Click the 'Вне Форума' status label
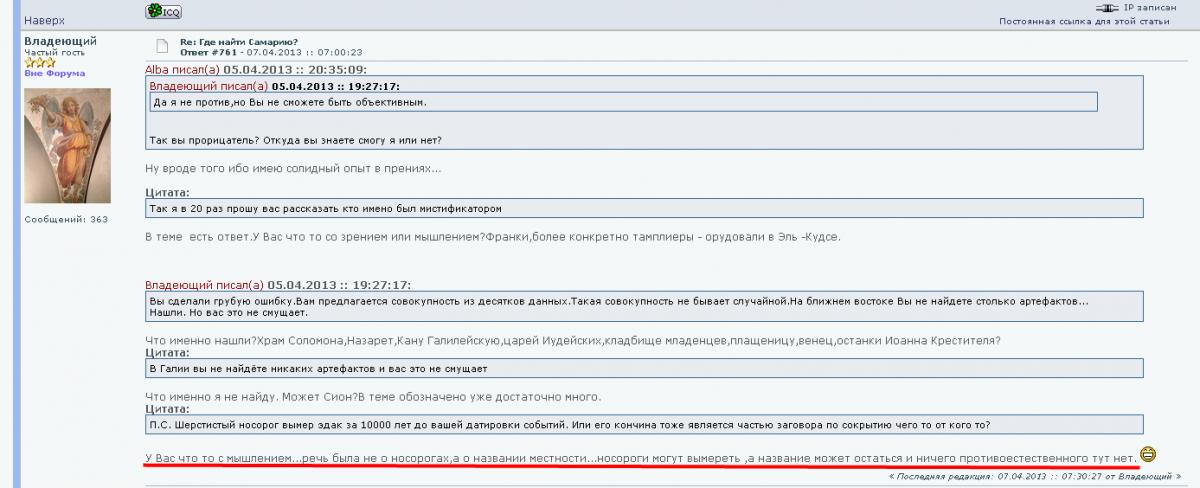Viewport: 1200px width, 488px height. [54, 73]
